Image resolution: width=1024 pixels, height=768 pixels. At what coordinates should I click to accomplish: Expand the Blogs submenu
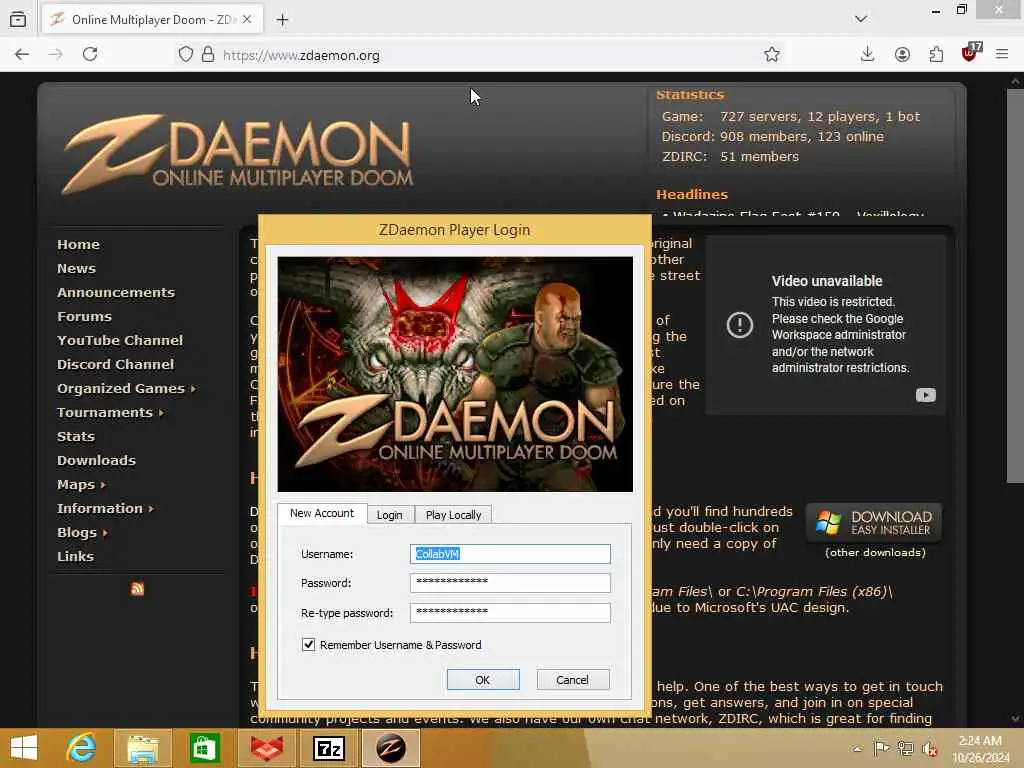105,533
